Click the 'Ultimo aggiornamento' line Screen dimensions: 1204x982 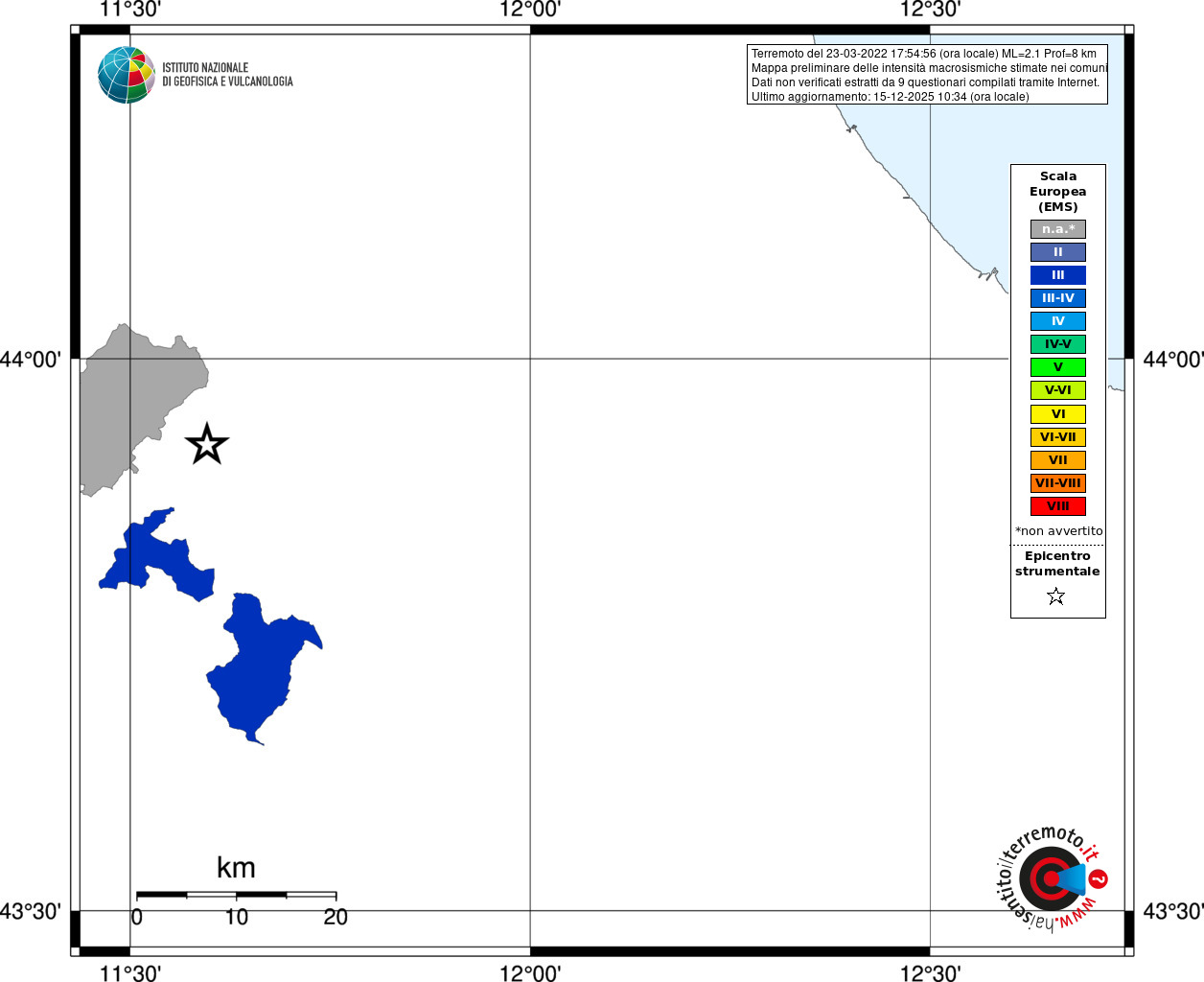(891, 97)
